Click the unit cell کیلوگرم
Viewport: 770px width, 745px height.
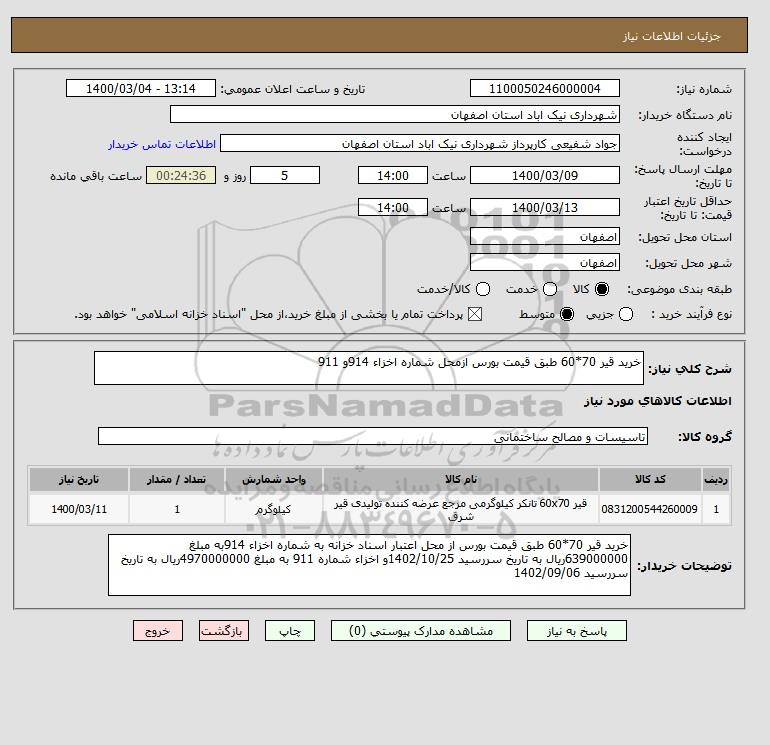[274, 509]
